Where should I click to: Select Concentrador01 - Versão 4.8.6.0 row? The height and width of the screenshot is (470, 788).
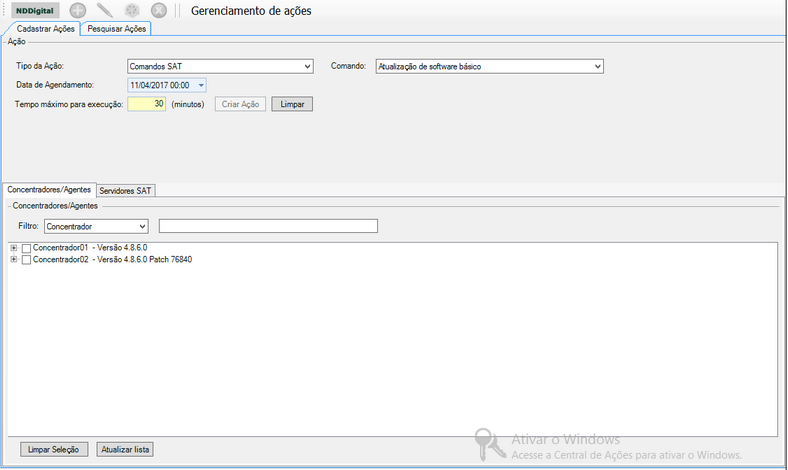(x=90, y=248)
